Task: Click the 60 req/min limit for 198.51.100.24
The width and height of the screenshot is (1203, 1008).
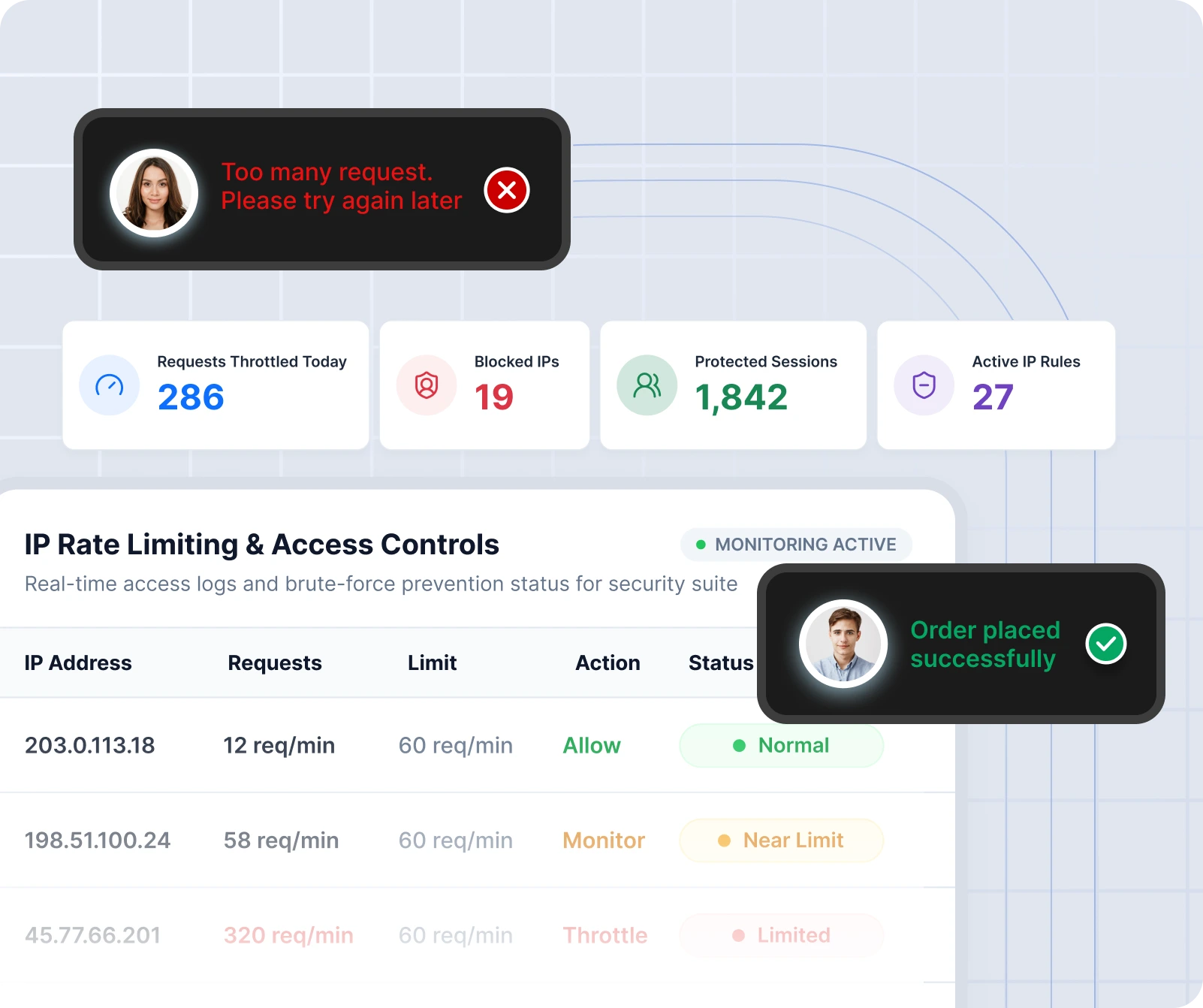Action: click(x=456, y=841)
